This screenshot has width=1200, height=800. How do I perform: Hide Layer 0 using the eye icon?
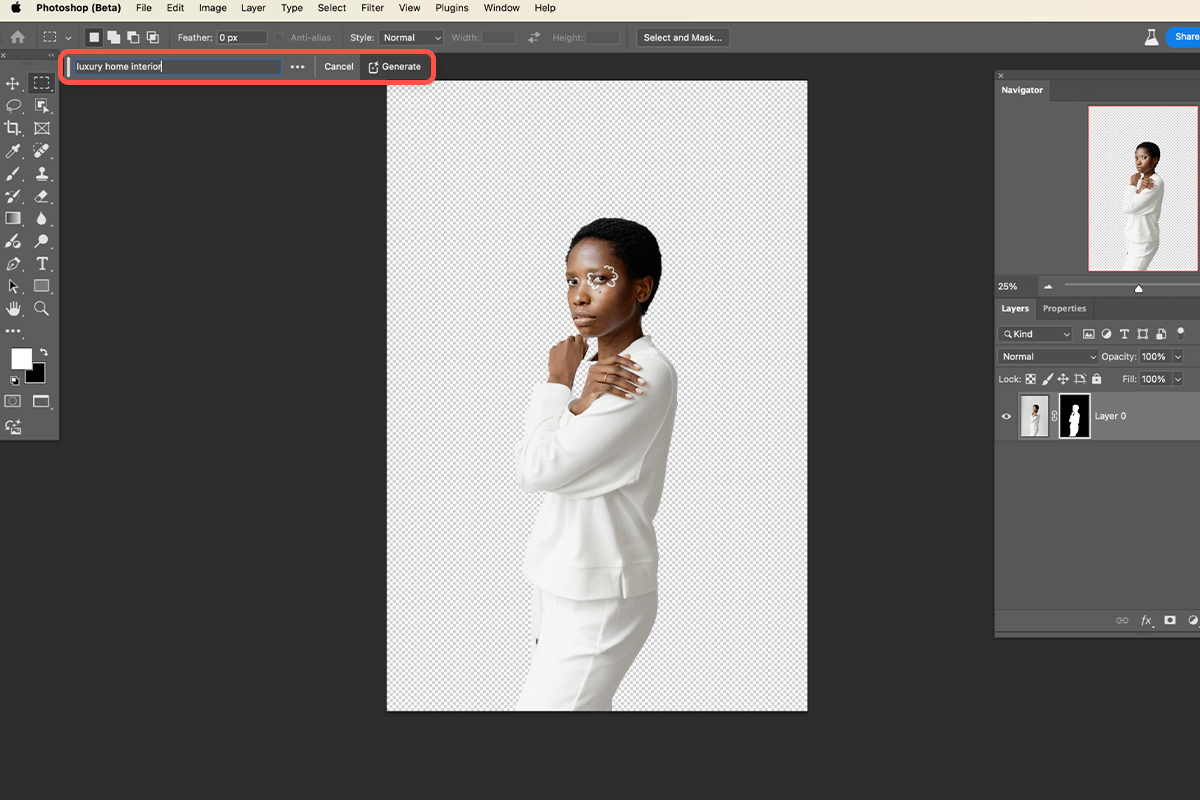(x=1006, y=416)
